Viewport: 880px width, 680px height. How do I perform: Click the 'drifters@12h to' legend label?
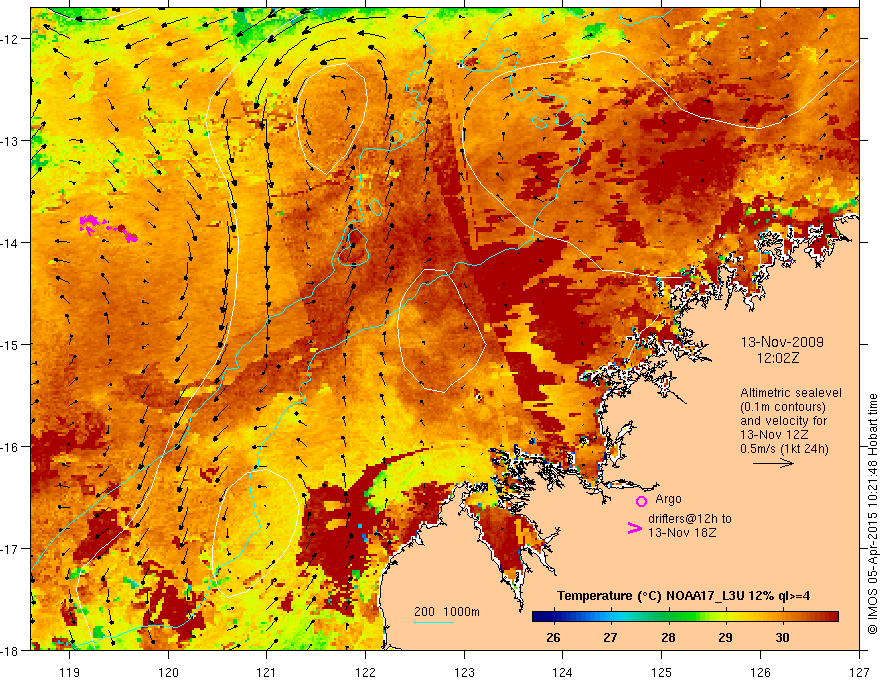(690, 519)
